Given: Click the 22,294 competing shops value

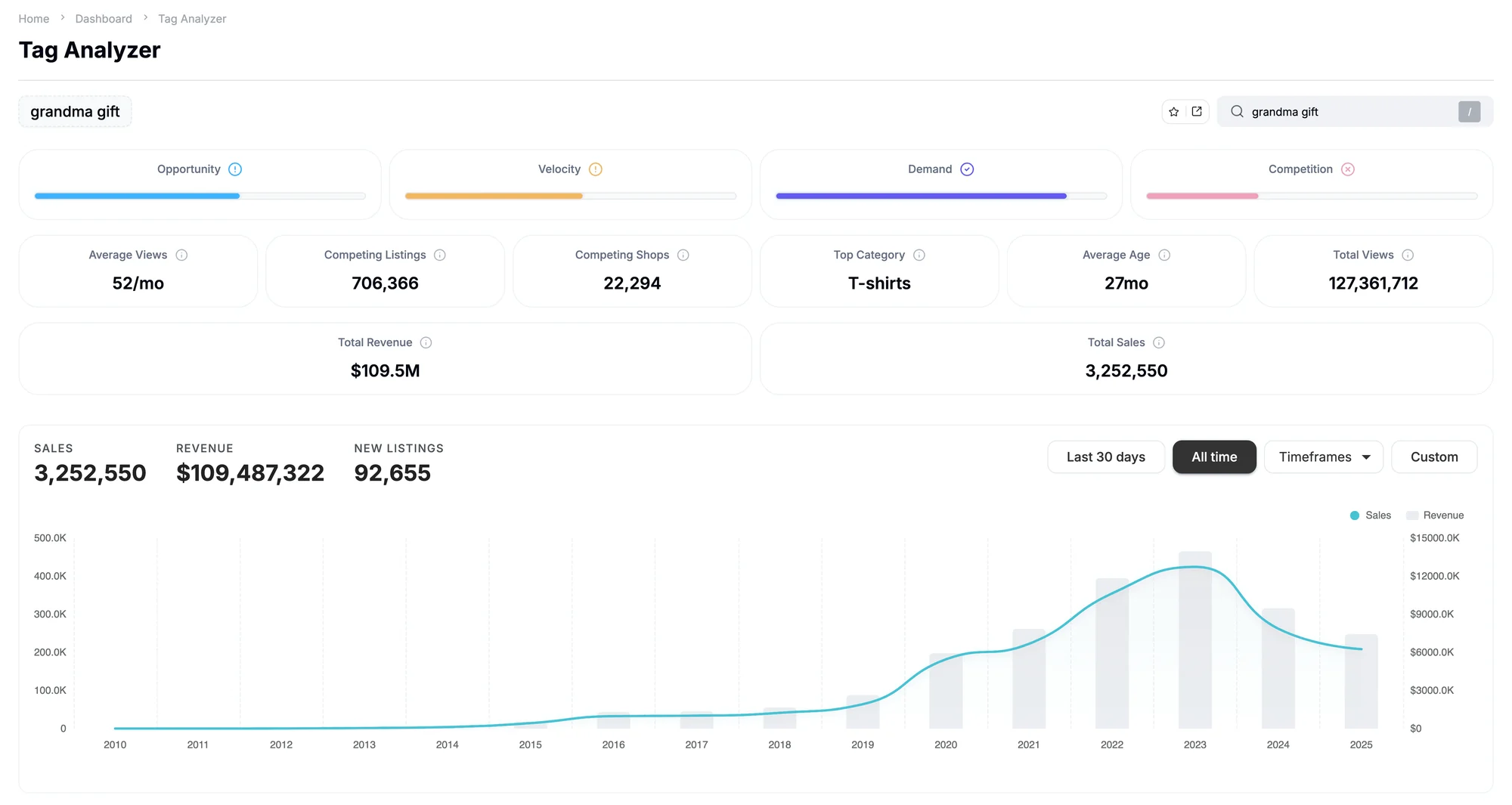Looking at the screenshot, I should click(632, 283).
